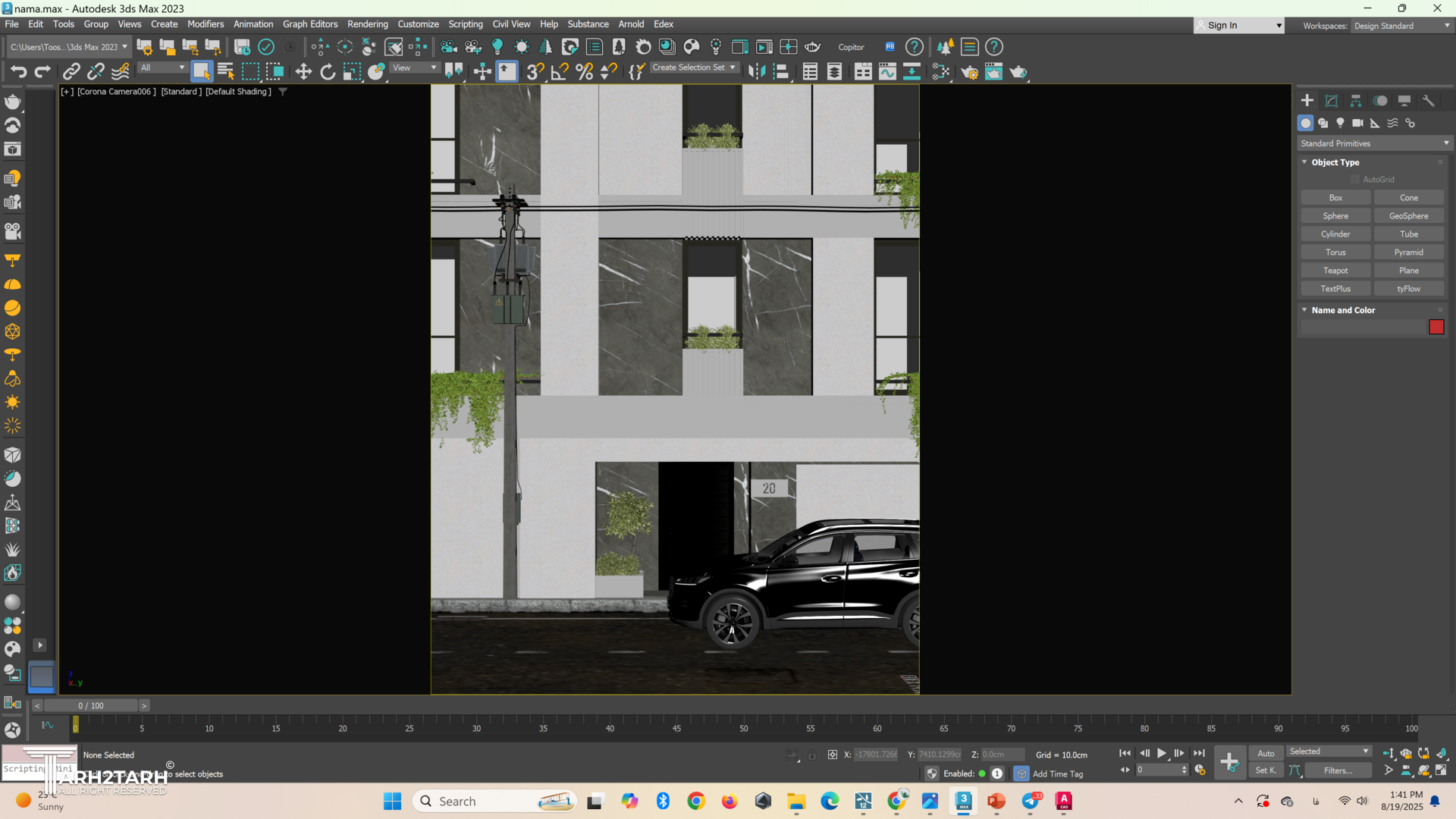Open the Utilities panel wrench icon
This screenshot has height=819, width=1456.
(1429, 101)
